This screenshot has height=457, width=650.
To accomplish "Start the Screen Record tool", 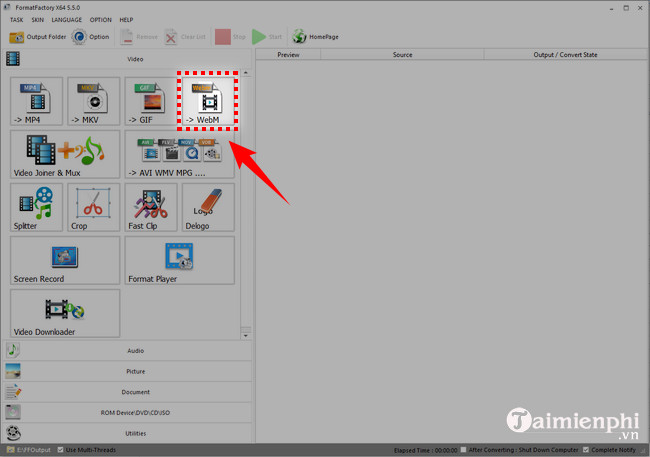I will tap(65, 260).
